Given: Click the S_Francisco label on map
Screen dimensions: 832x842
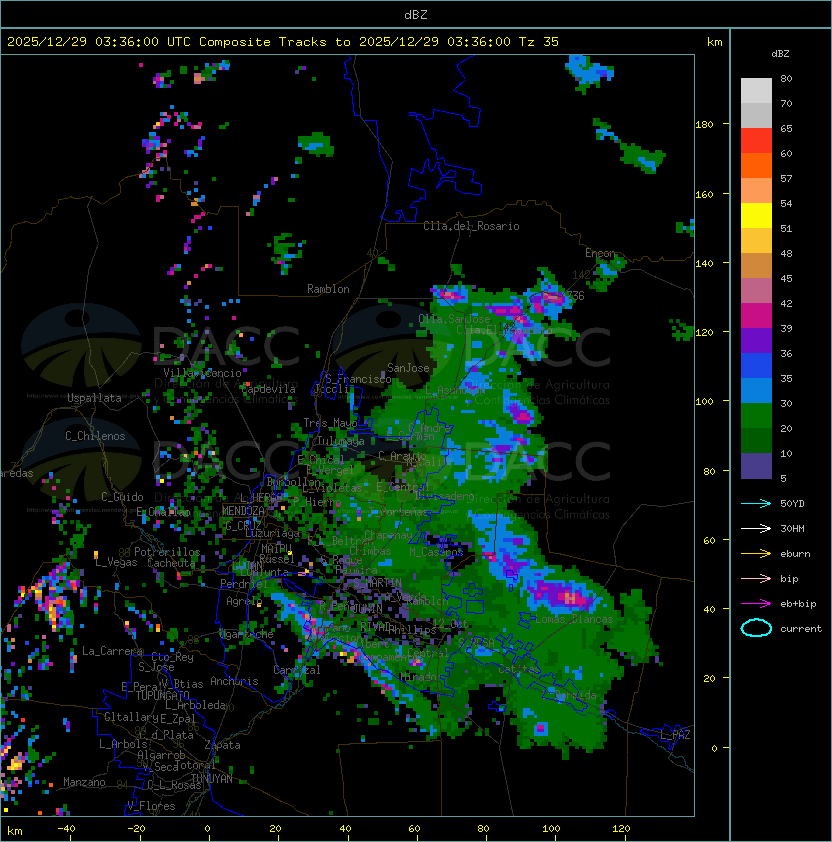Looking at the screenshot, I should coord(359,379).
